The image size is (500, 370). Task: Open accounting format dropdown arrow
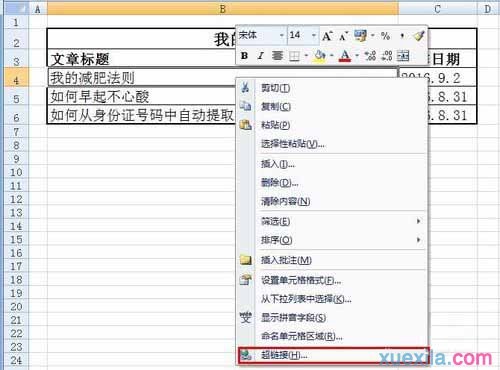coord(373,35)
